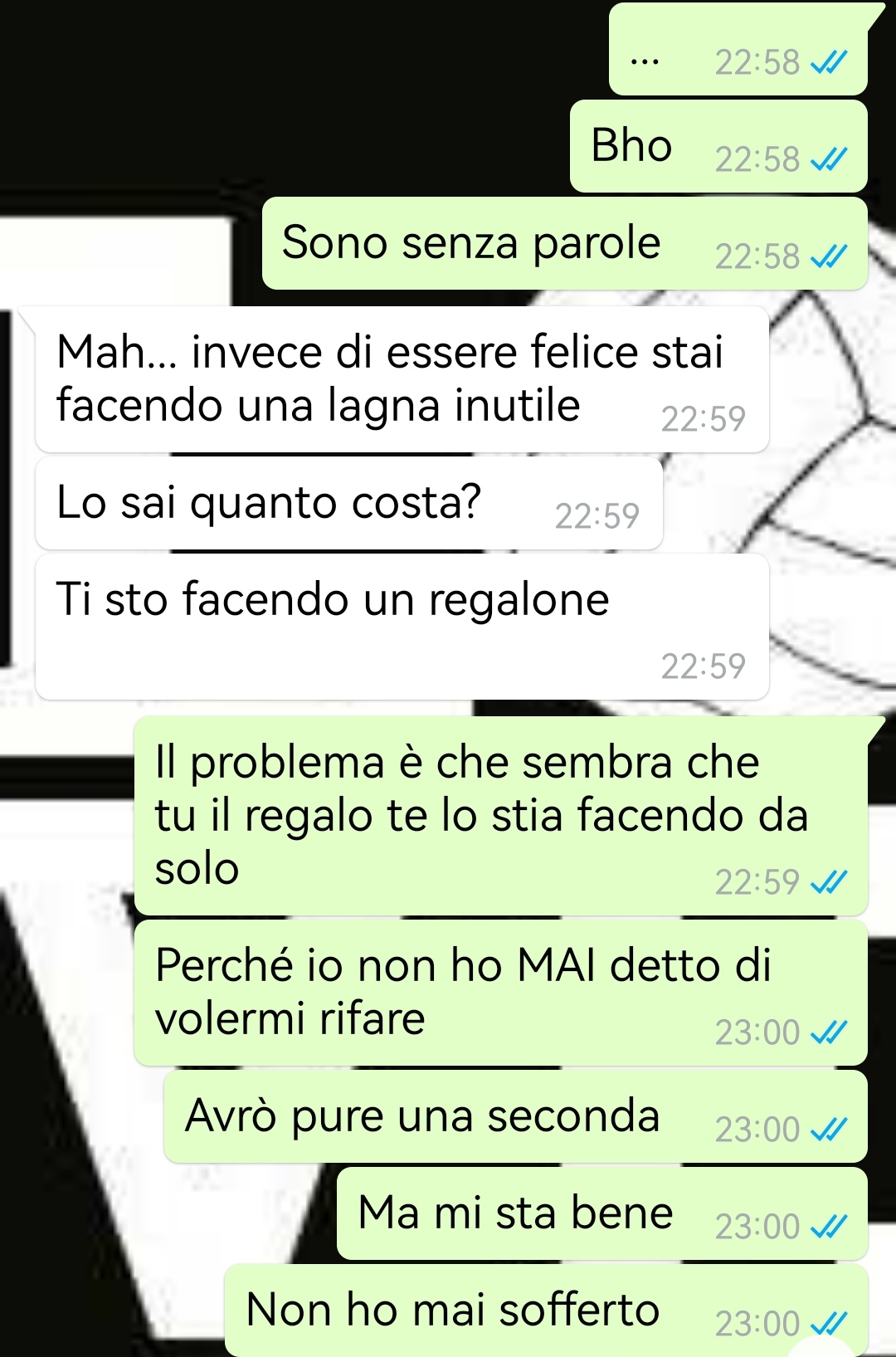Select the "Mah... invece di essere felice" message
The height and width of the screenshot is (1357, 896).
pos(402,379)
